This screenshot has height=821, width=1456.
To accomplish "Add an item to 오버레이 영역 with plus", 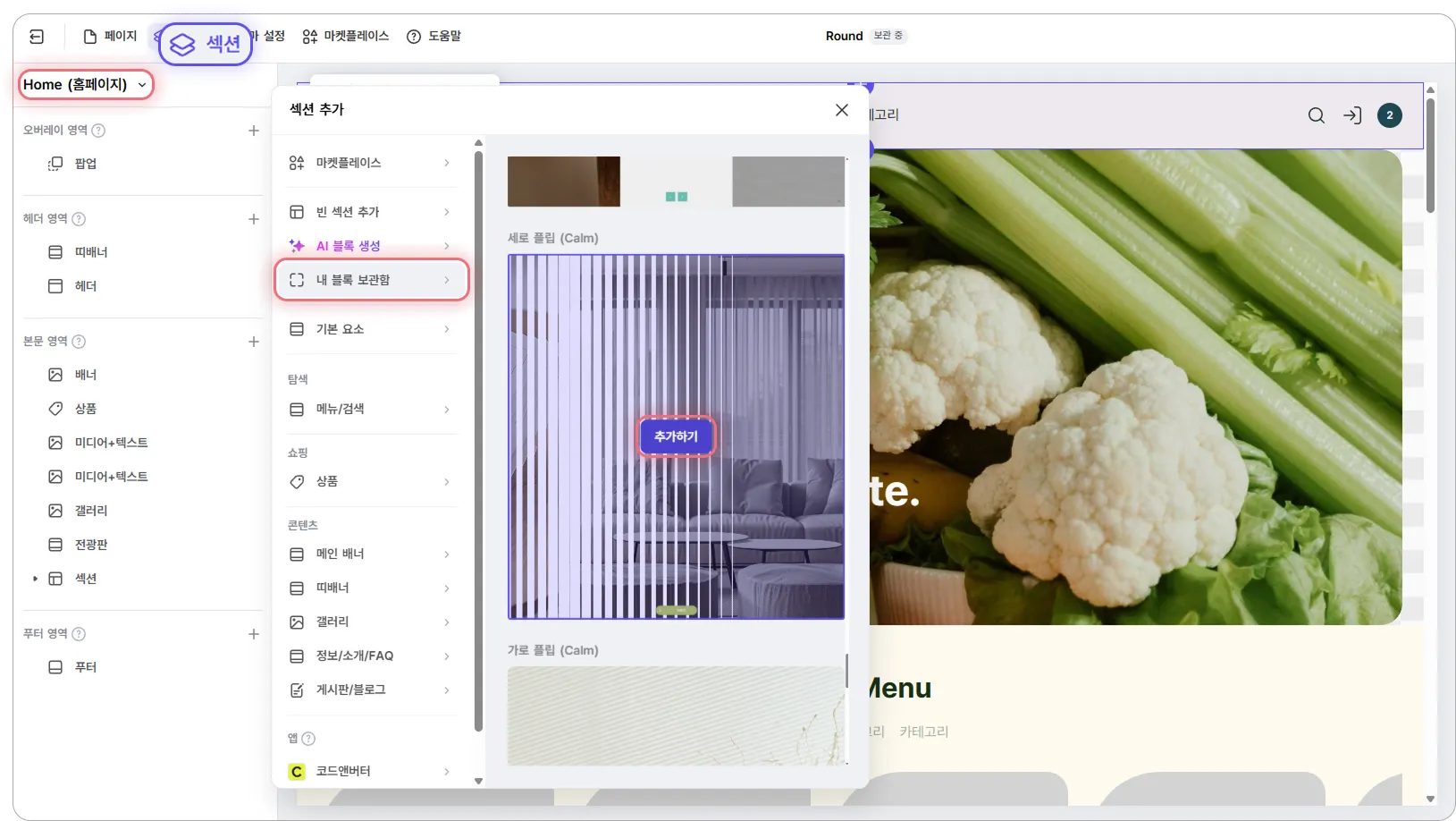I will (x=254, y=131).
